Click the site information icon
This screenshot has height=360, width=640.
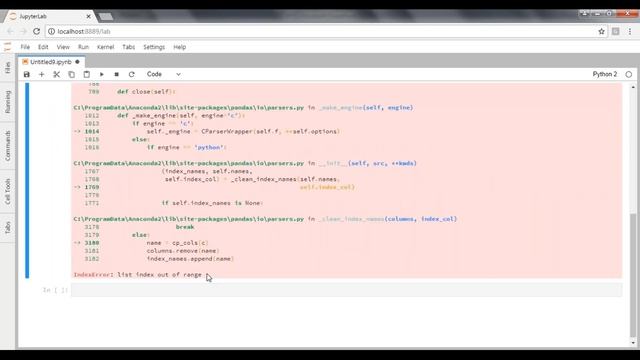tap(51, 31)
